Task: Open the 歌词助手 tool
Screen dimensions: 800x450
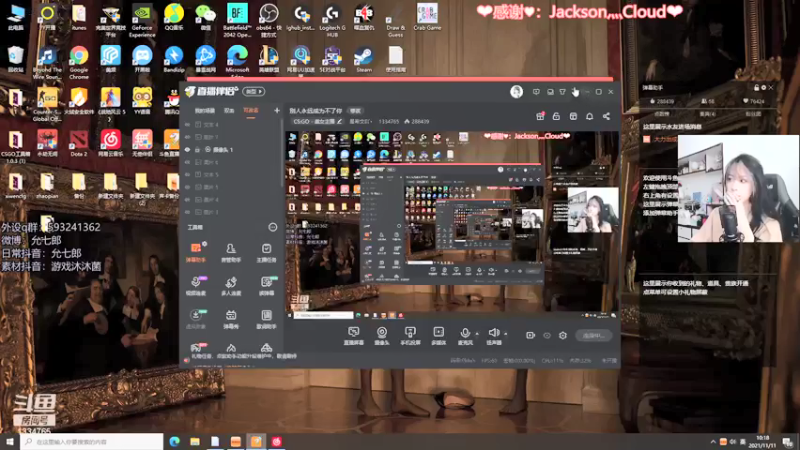Action: pyautogui.click(x=266, y=319)
